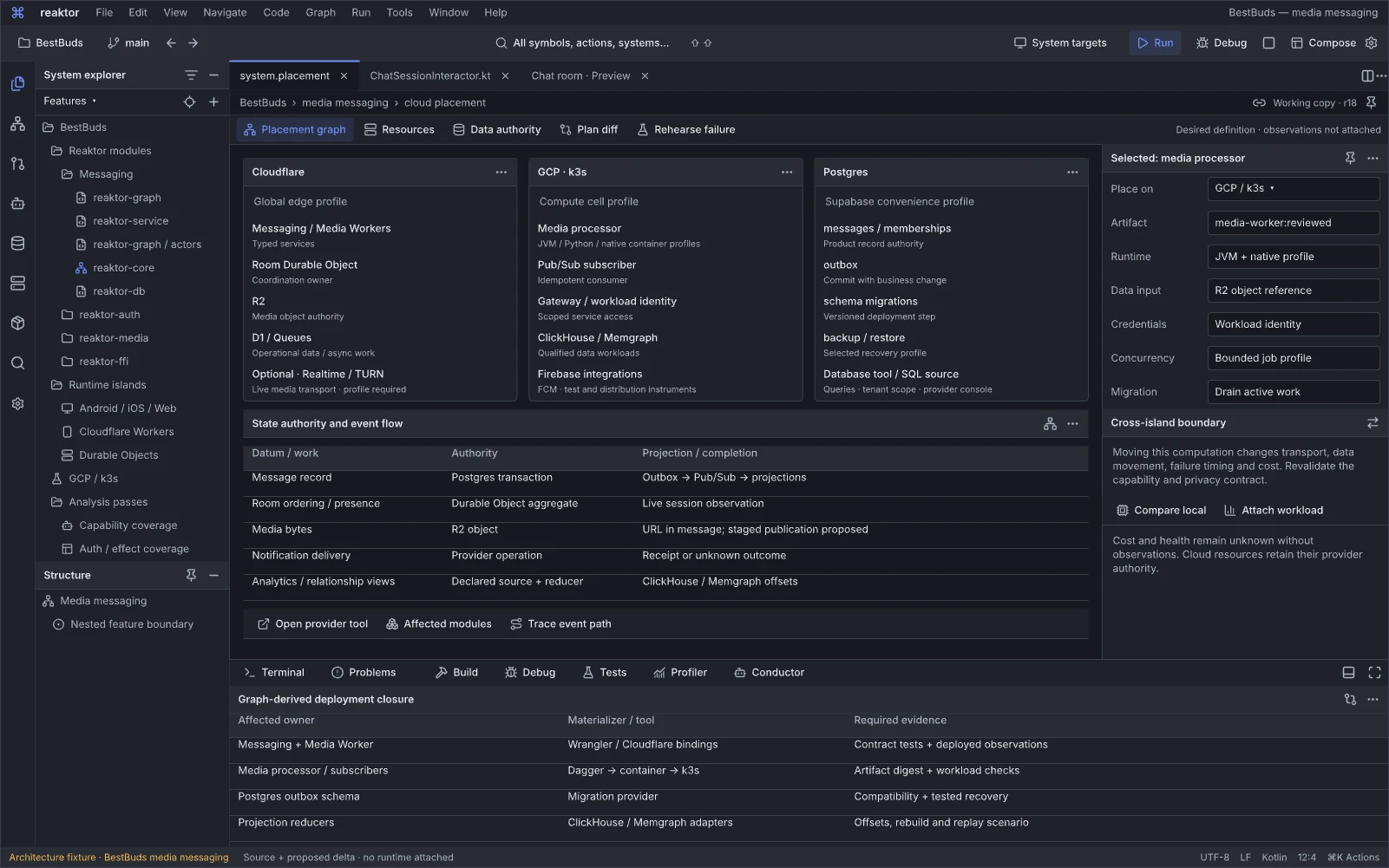Click filter icon in System explorer header
The image size is (1389, 868).
click(191, 75)
